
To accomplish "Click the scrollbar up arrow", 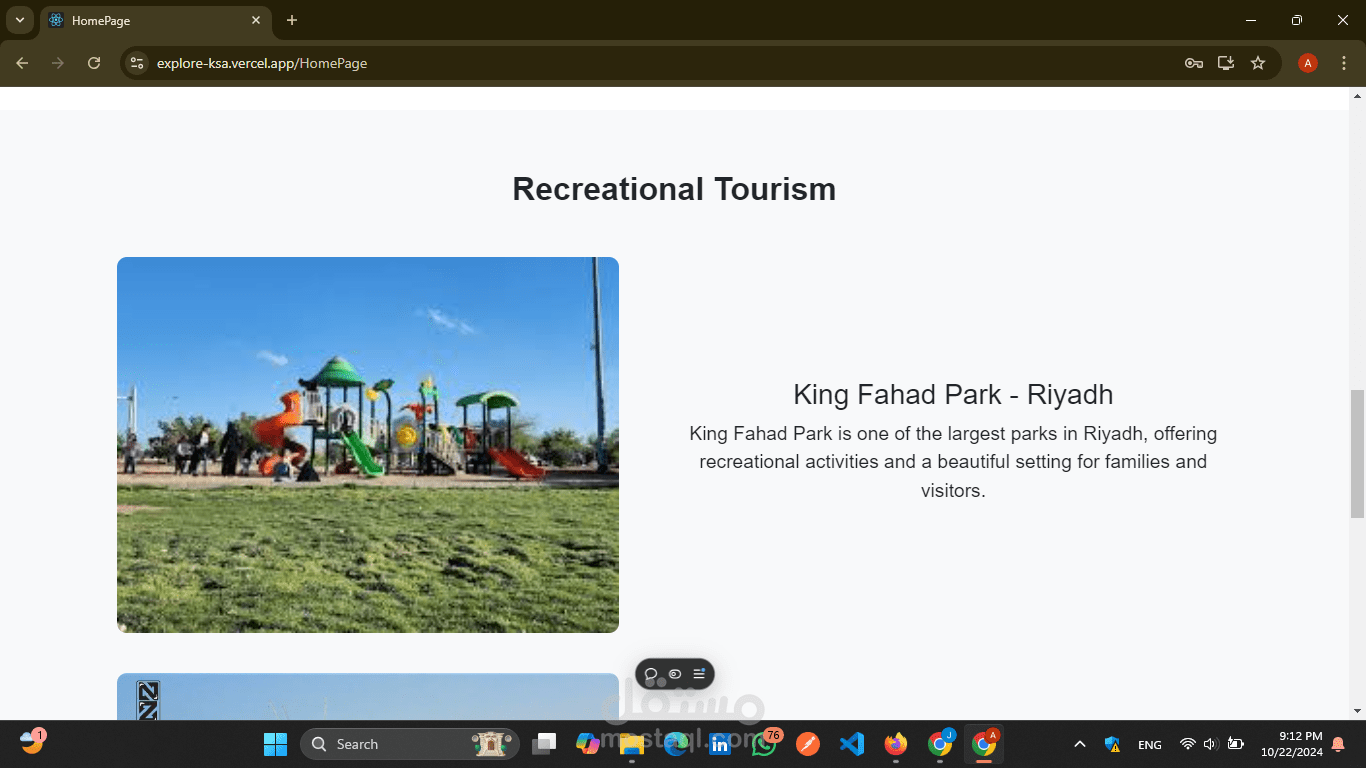I will click(1357, 96).
